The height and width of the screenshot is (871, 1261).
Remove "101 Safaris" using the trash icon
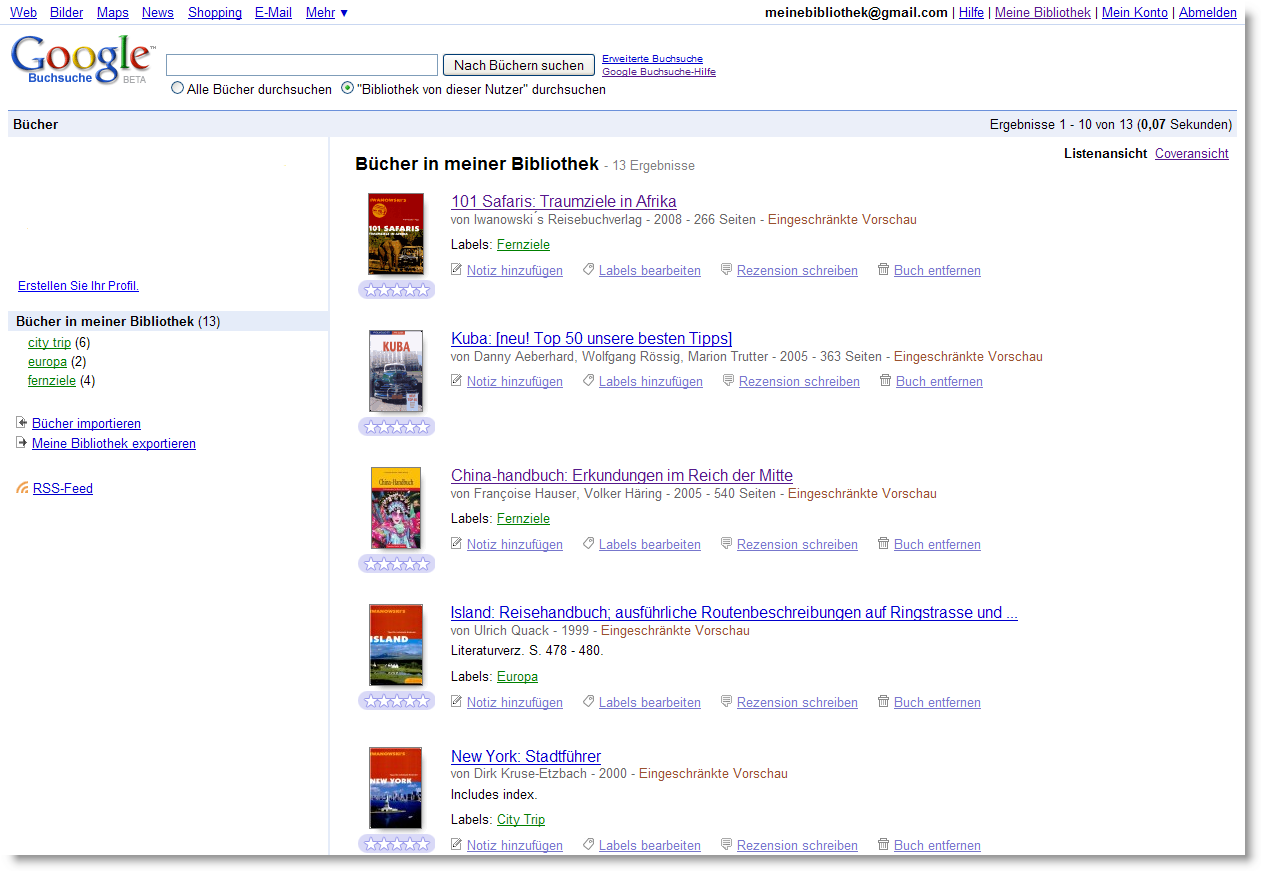tap(884, 270)
